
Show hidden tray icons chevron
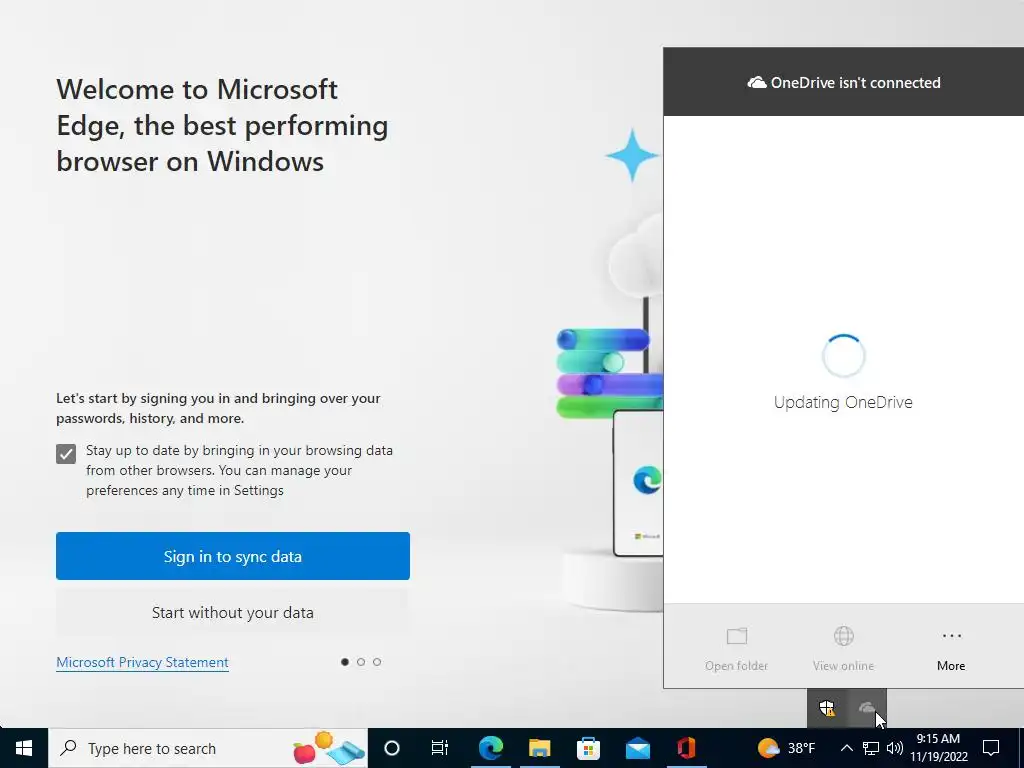coord(846,748)
